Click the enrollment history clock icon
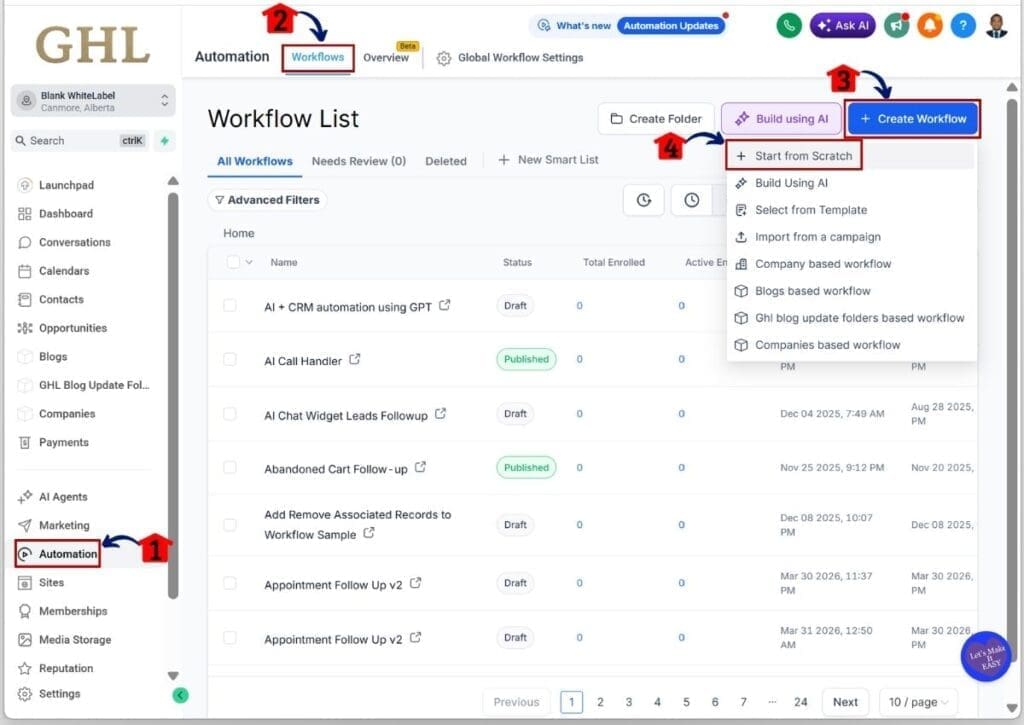Viewport: 1024px width, 725px height. point(691,200)
